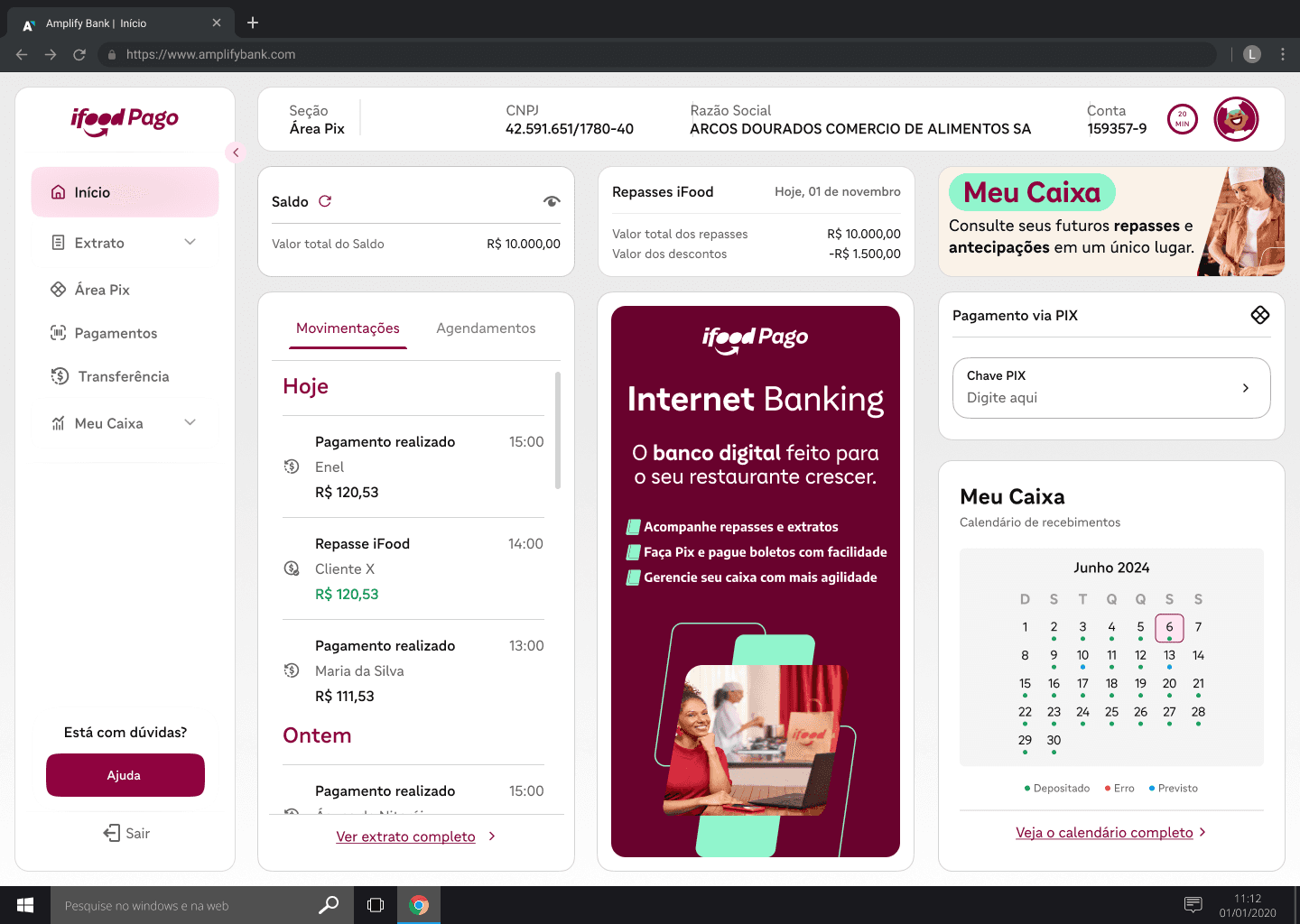Click the Maria da Silva payment icon
This screenshot has height=924, width=1300.
tap(292, 670)
